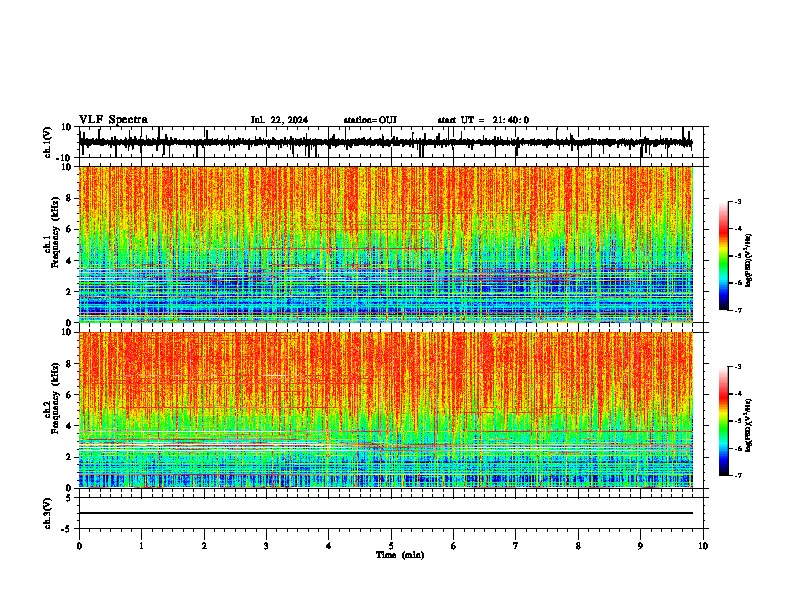
Task: Click the "2" kHz tick on ch.1 frequency axis
Action: pos(69,291)
